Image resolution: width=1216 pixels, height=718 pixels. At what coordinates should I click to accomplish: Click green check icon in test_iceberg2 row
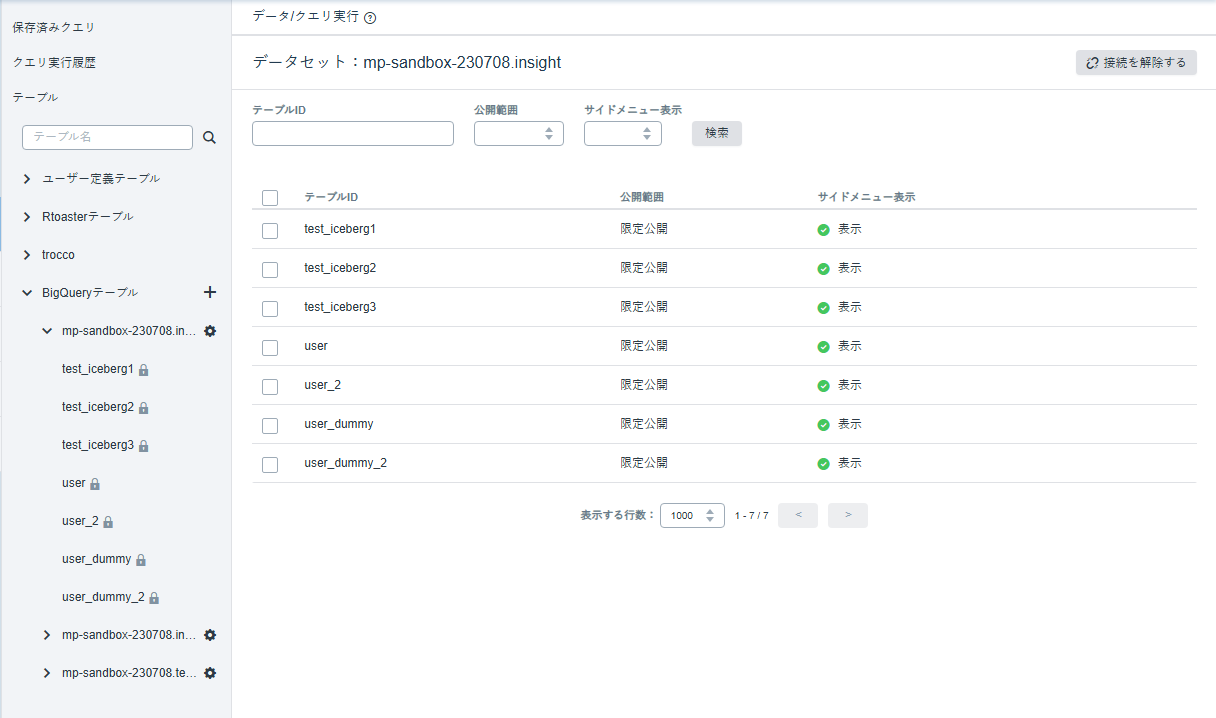824,269
